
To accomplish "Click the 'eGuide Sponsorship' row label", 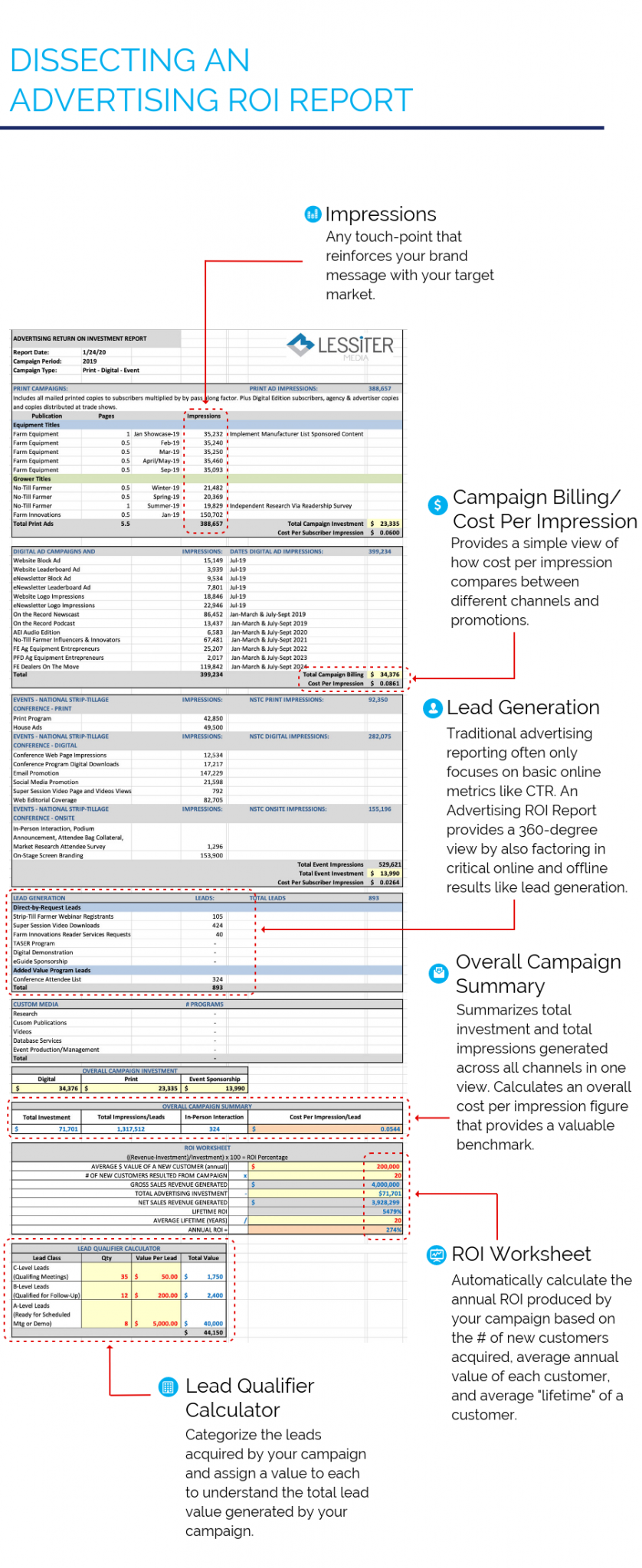I will pos(40,962).
